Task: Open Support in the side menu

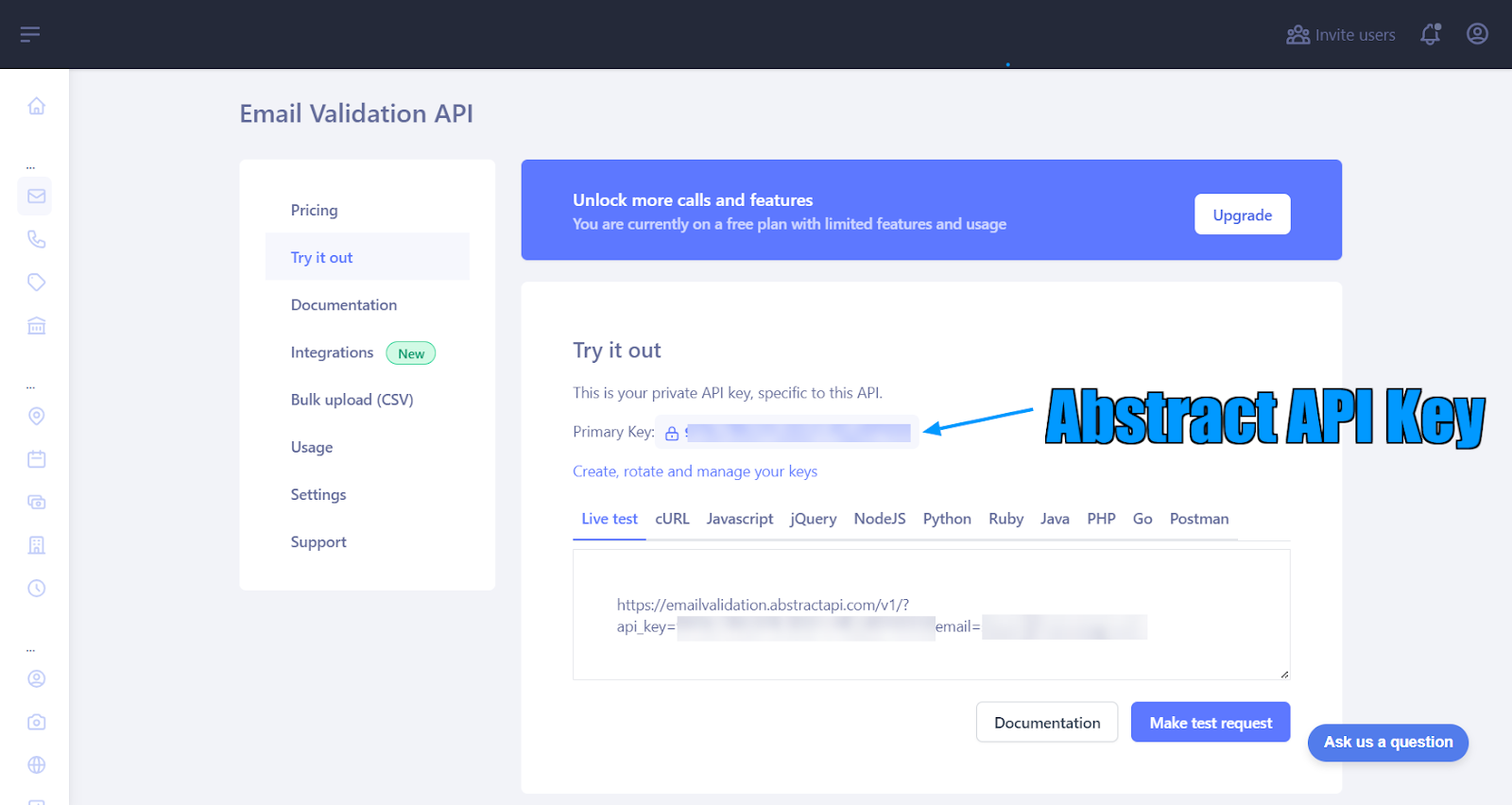Action: [x=368, y=541]
